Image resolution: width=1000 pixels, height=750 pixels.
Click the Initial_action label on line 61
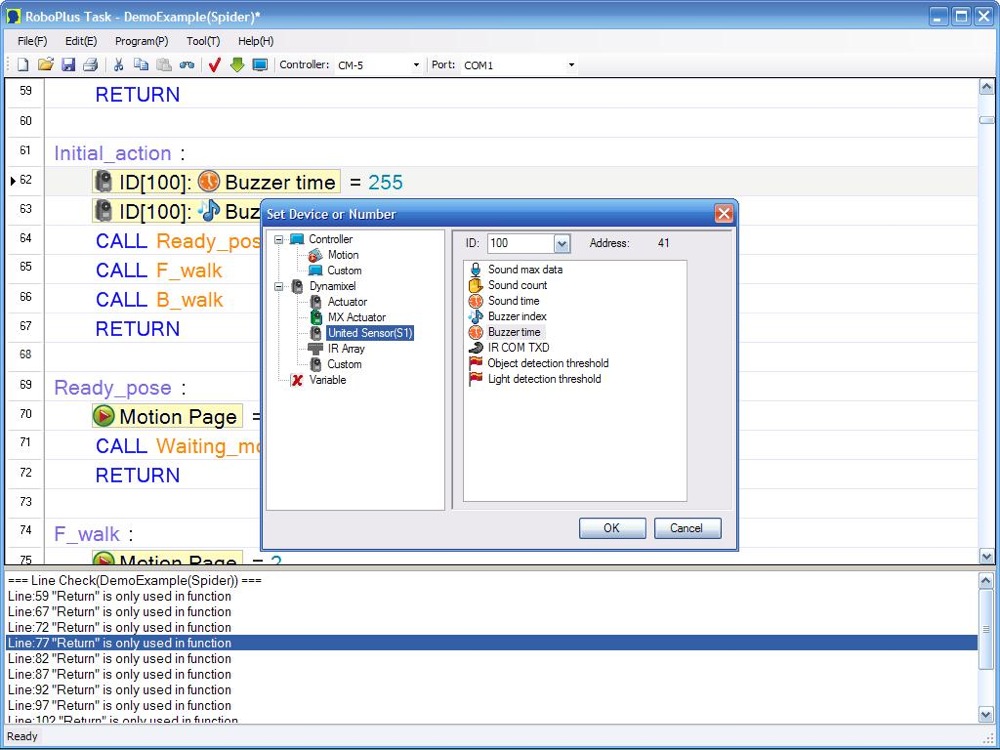click(112, 153)
